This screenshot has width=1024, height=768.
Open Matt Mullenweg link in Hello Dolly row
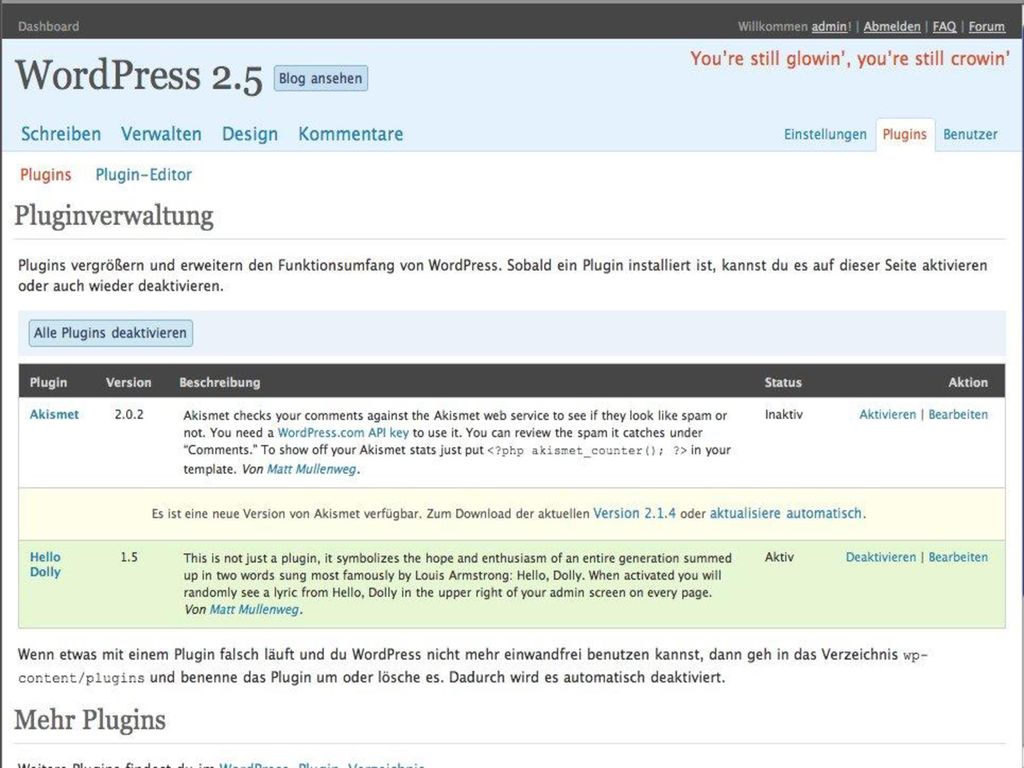pyautogui.click(x=254, y=609)
